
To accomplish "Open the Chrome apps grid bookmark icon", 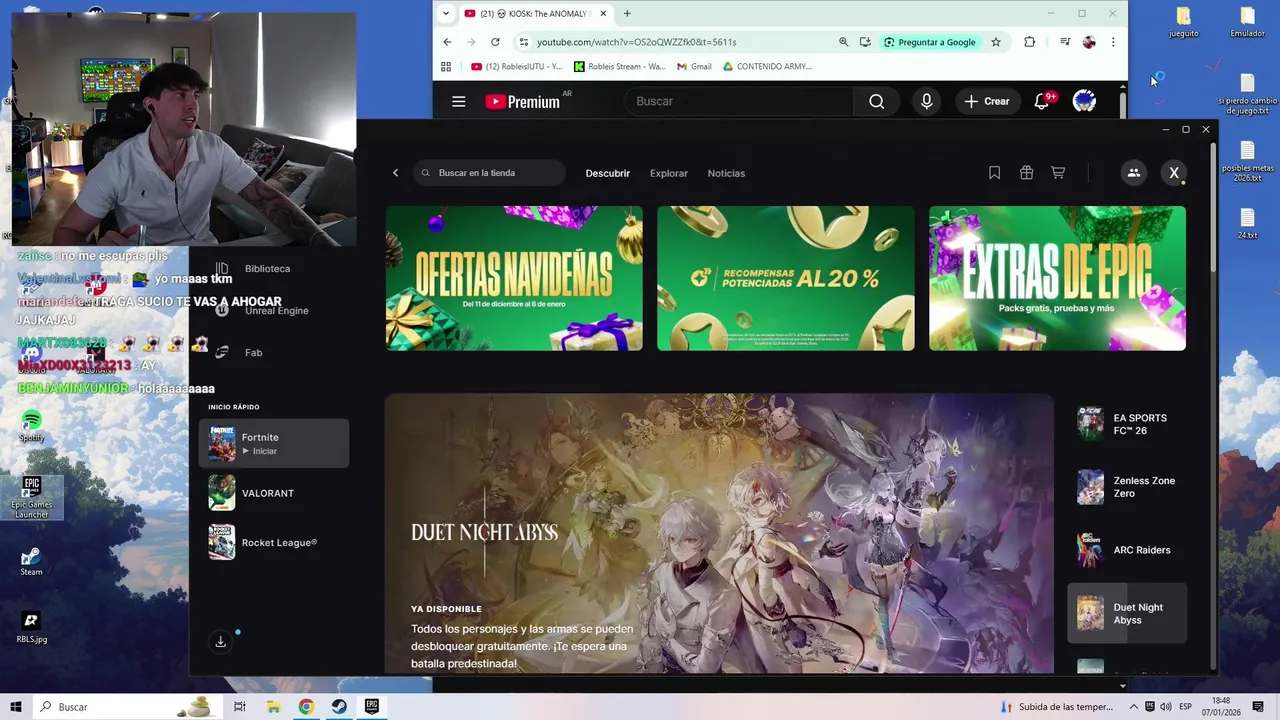I will tap(447, 67).
